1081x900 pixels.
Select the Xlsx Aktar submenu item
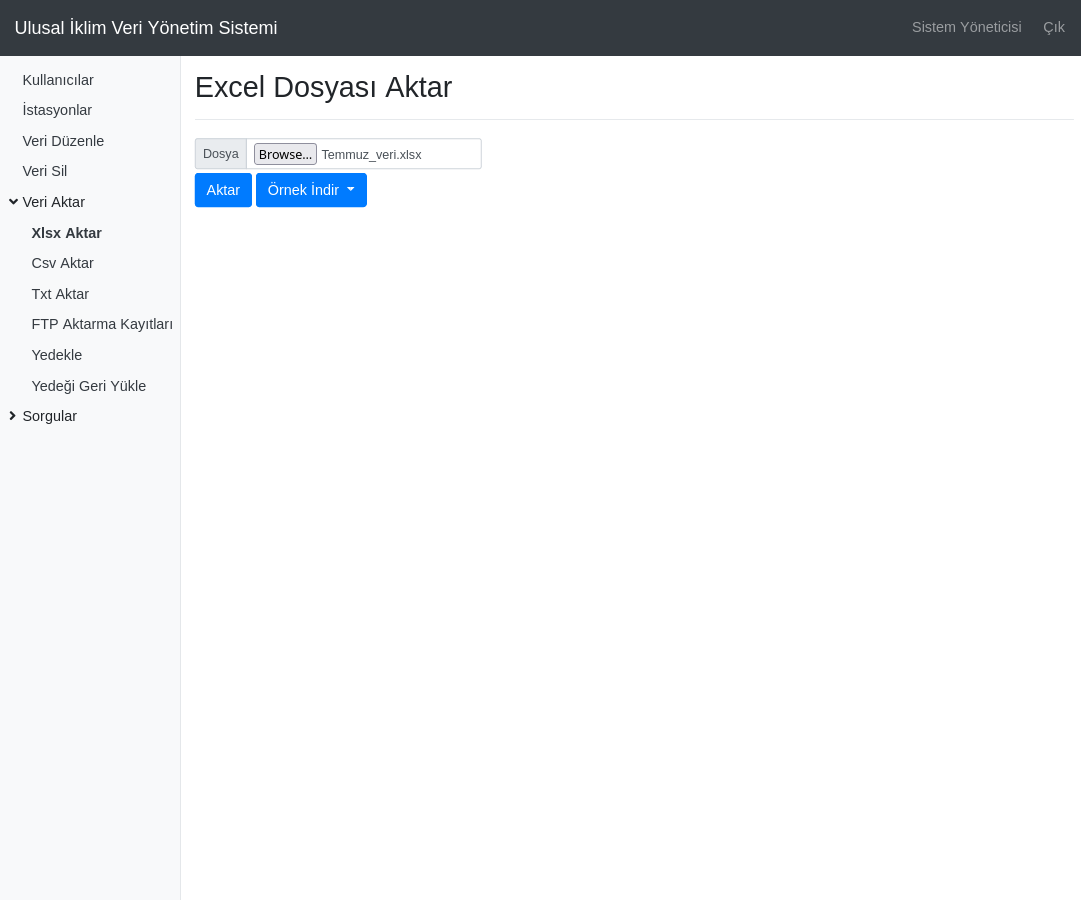66,233
